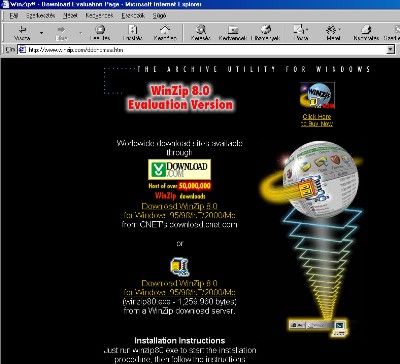Click the Back (Vissza) arrow icon
Image resolution: width=400 pixels, height=364 pixels.
23,30
